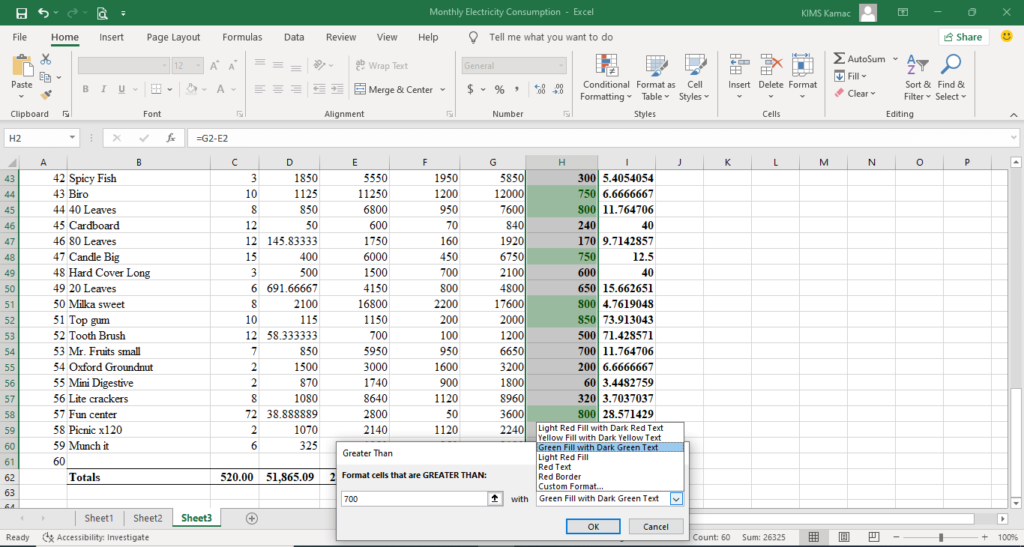
Task: Click the Share button
Action: point(964,37)
